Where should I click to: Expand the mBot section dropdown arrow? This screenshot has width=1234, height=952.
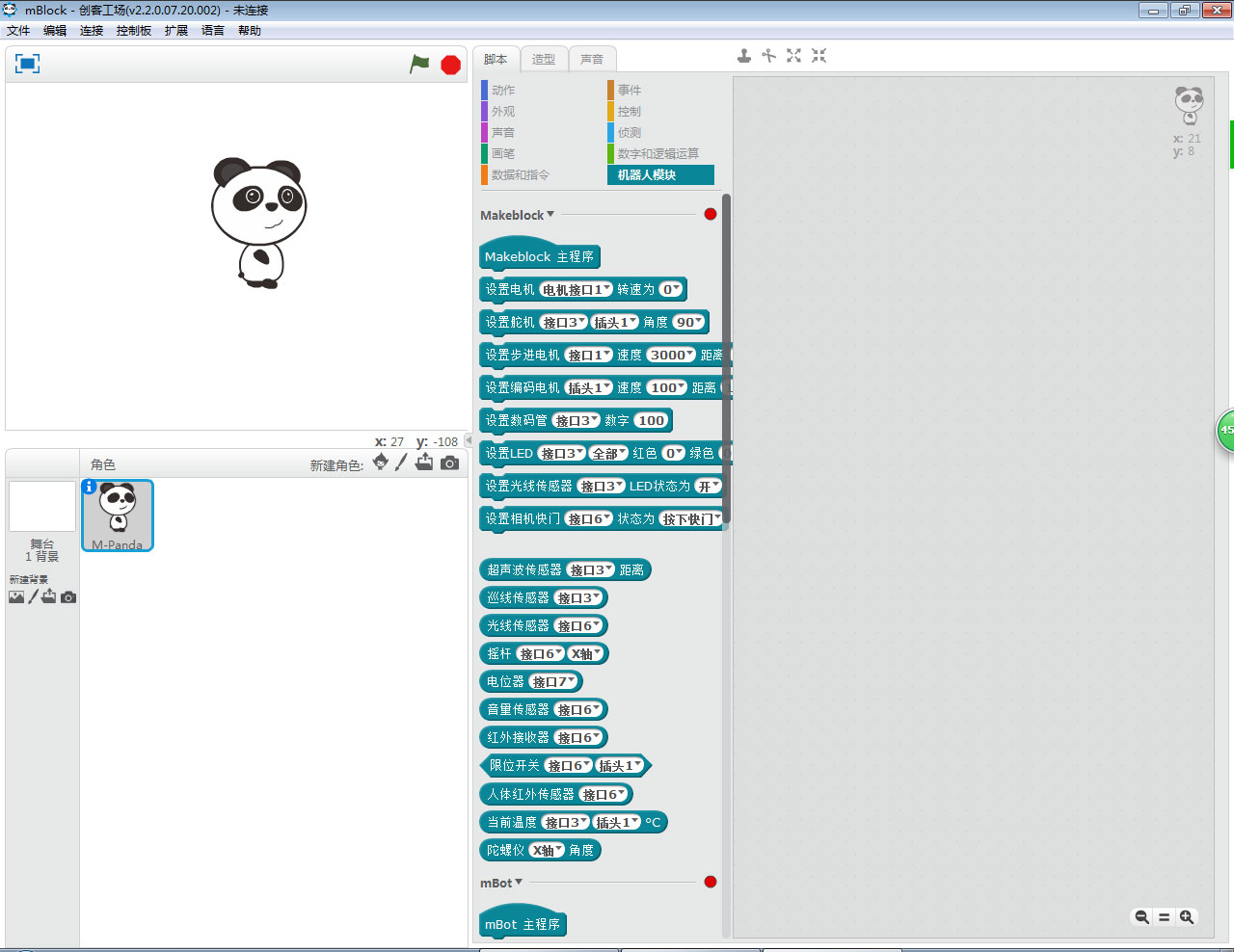point(519,882)
